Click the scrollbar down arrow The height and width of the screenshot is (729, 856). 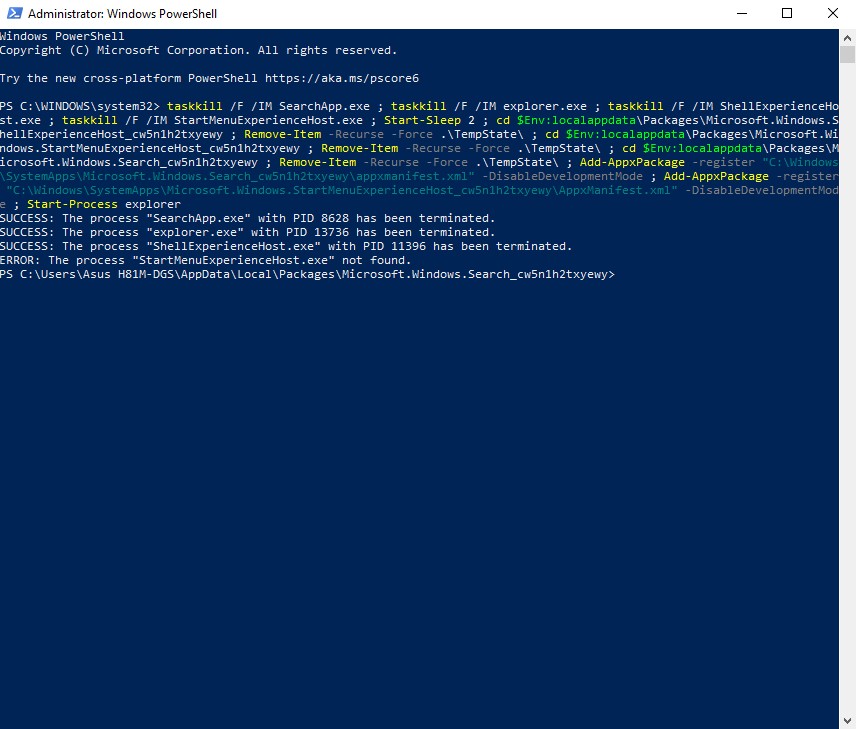tap(847, 721)
